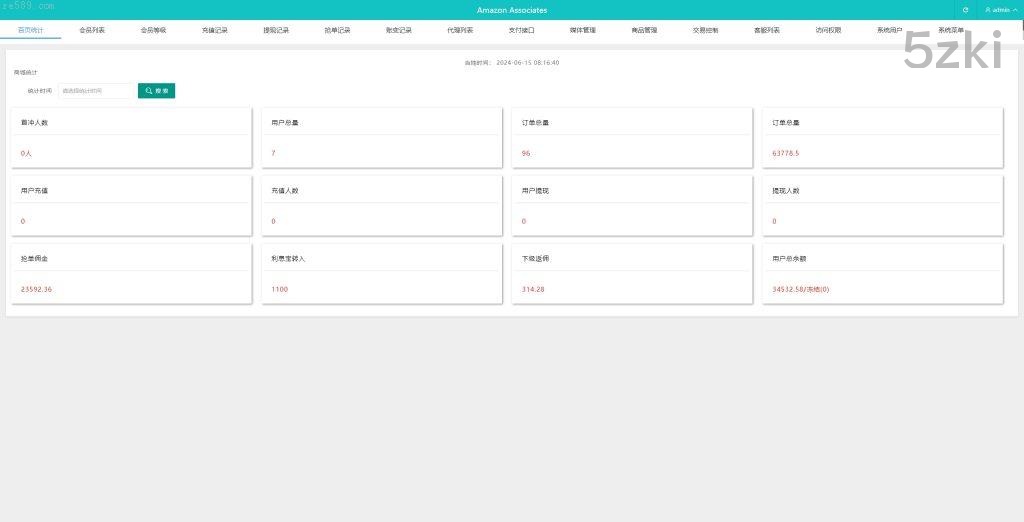
Task: Open the admin user dropdown menu
Action: pyautogui.click(x=996, y=10)
